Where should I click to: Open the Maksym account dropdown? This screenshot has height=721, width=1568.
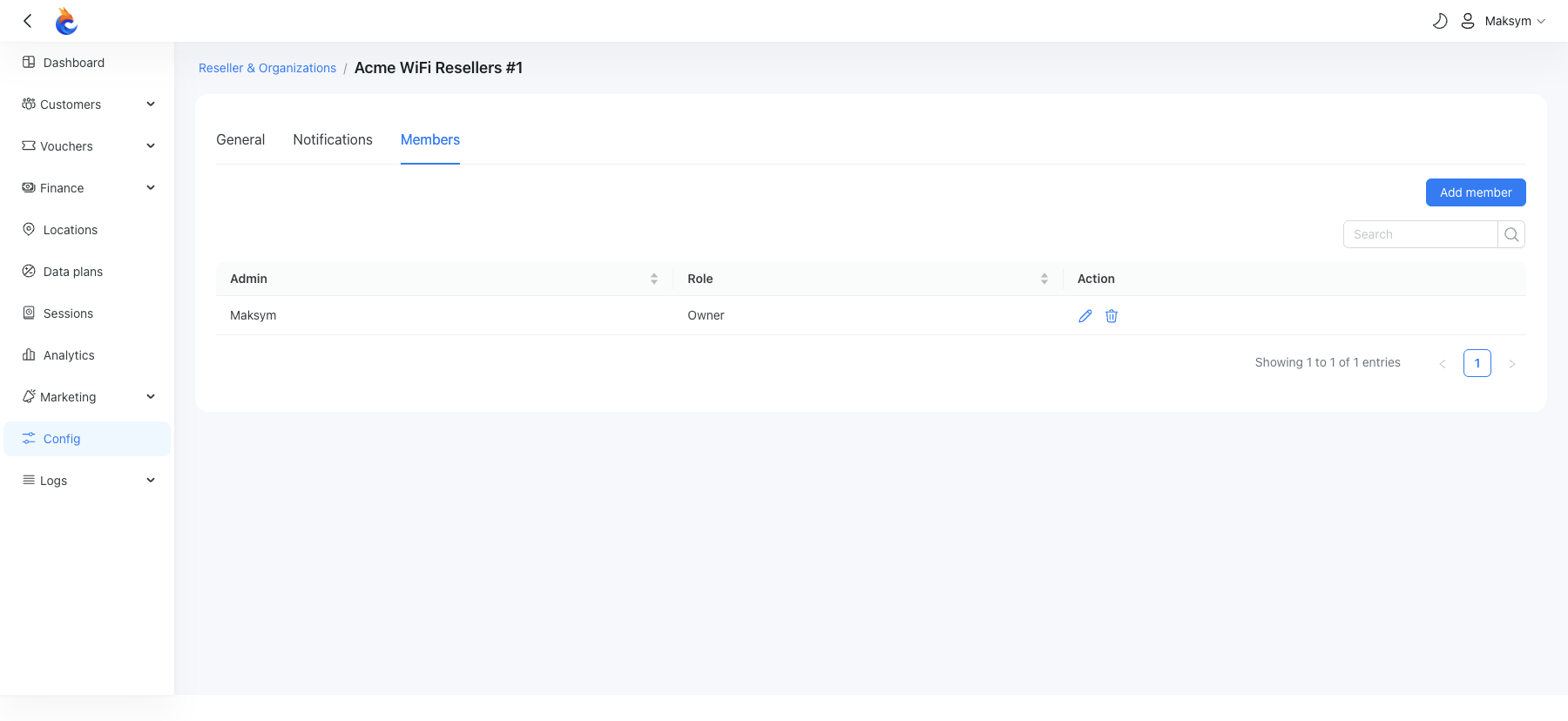click(x=1515, y=21)
